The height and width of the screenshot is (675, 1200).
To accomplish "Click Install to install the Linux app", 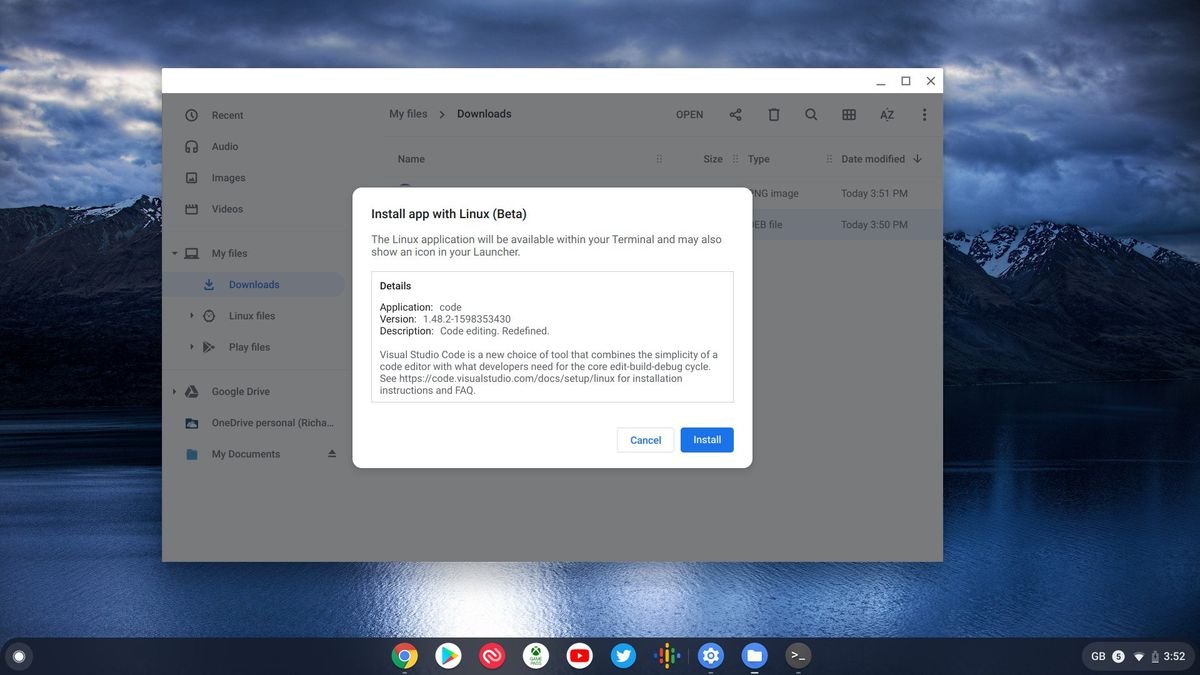I will pyautogui.click(x=706, y=440).
